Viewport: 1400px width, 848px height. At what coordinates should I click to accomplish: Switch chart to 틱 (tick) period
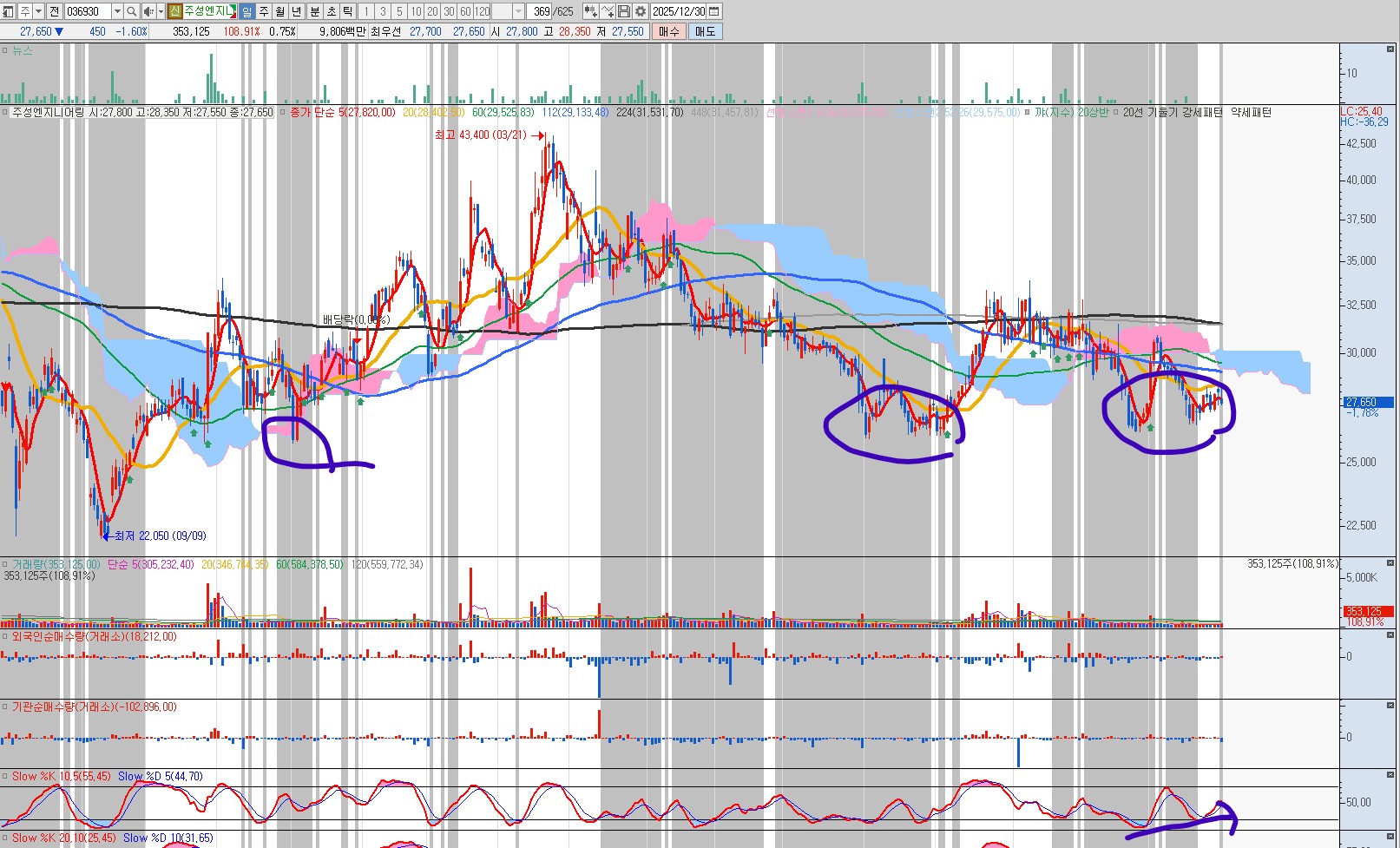pos(347,11)
